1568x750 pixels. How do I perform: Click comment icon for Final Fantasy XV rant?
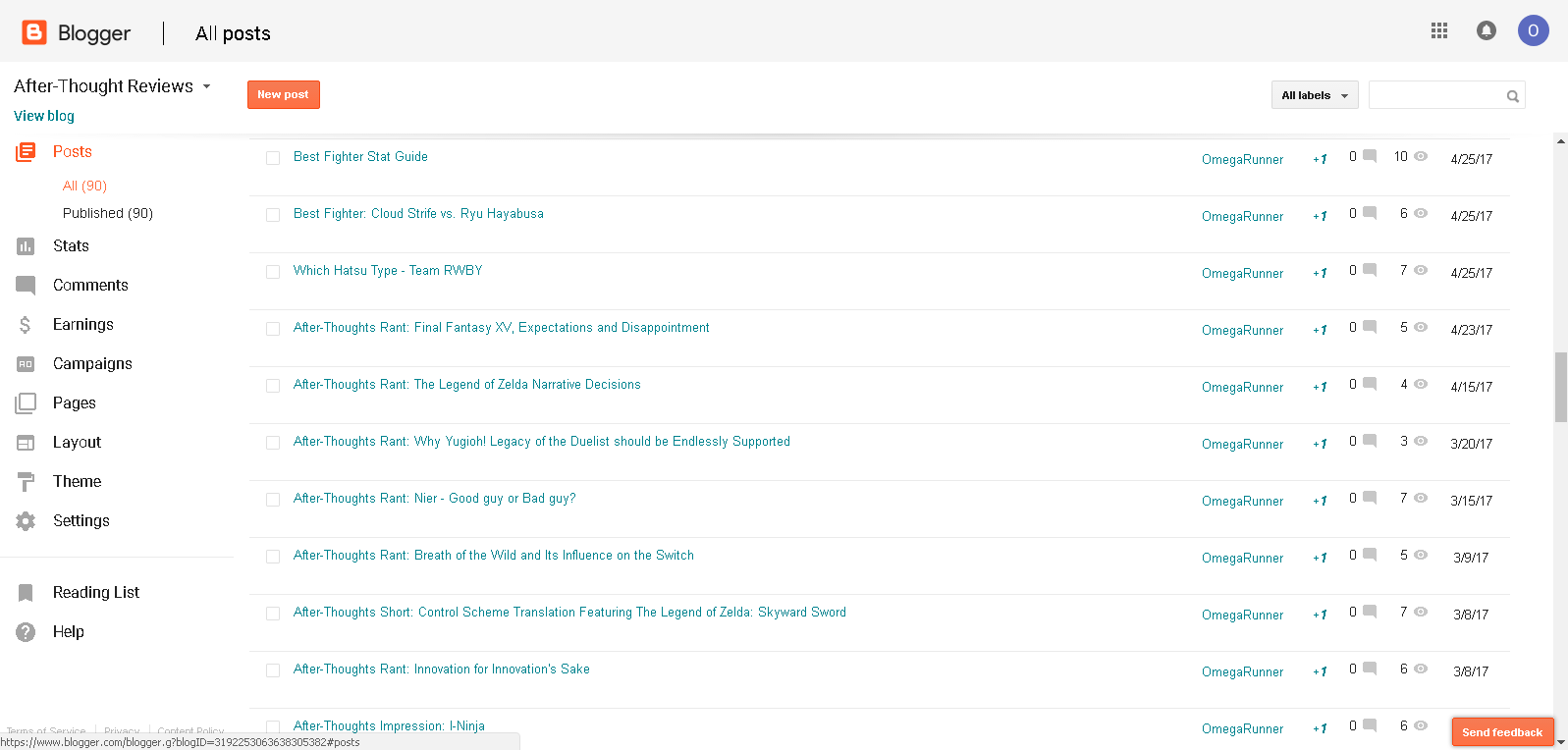pos(1370,327)
